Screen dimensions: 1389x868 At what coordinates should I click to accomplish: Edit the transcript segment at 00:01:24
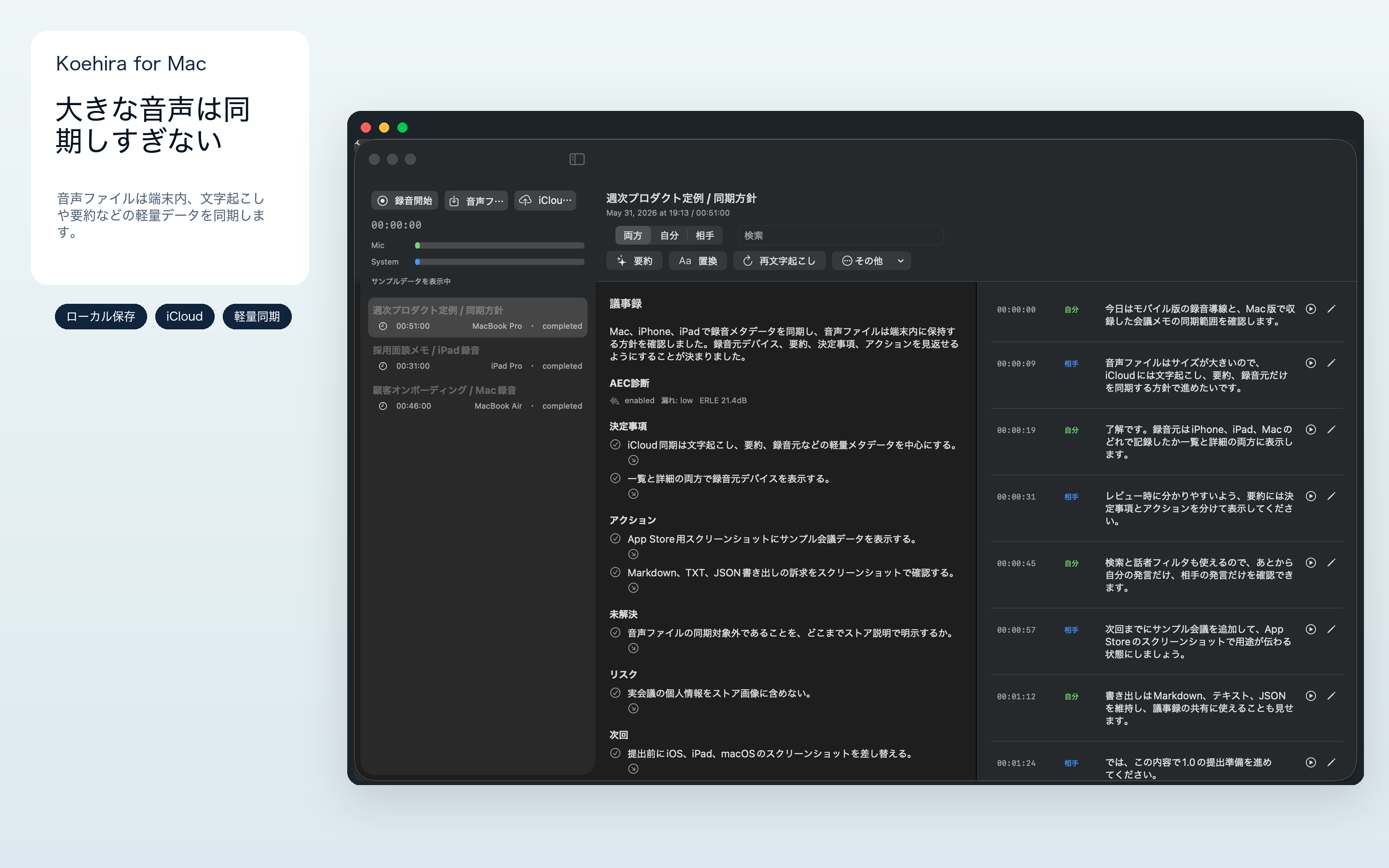[x=1332, y=762]
